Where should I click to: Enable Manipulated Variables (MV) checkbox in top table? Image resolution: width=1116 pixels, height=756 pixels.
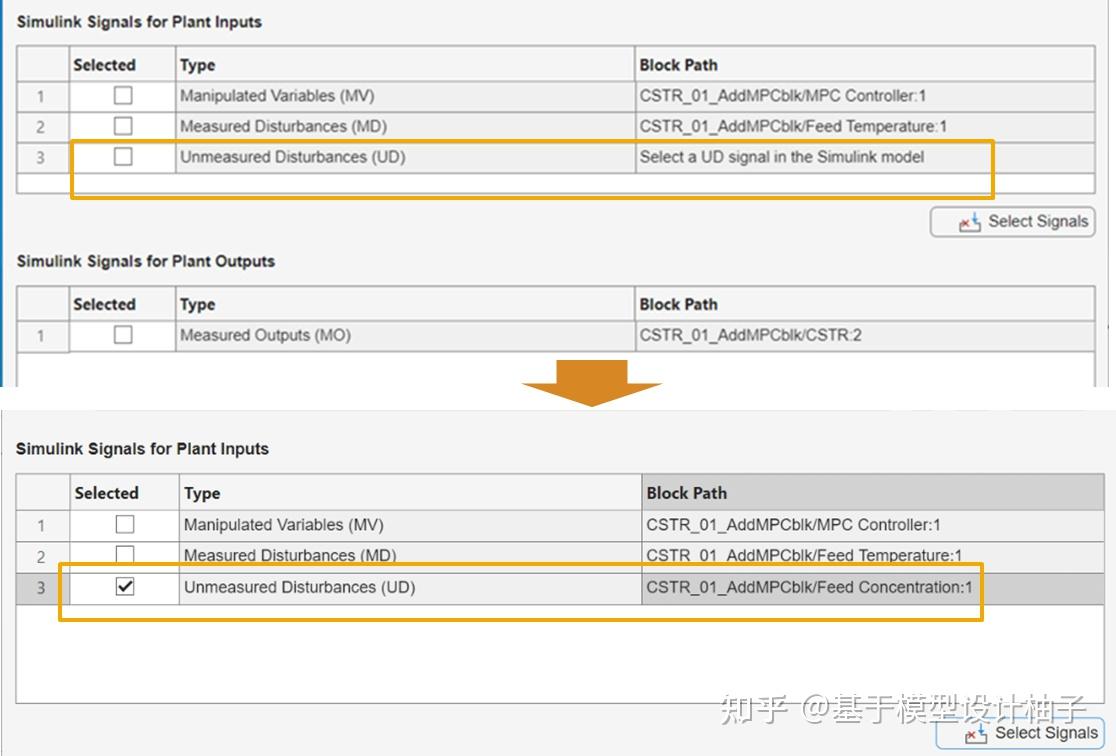[121, 95]
